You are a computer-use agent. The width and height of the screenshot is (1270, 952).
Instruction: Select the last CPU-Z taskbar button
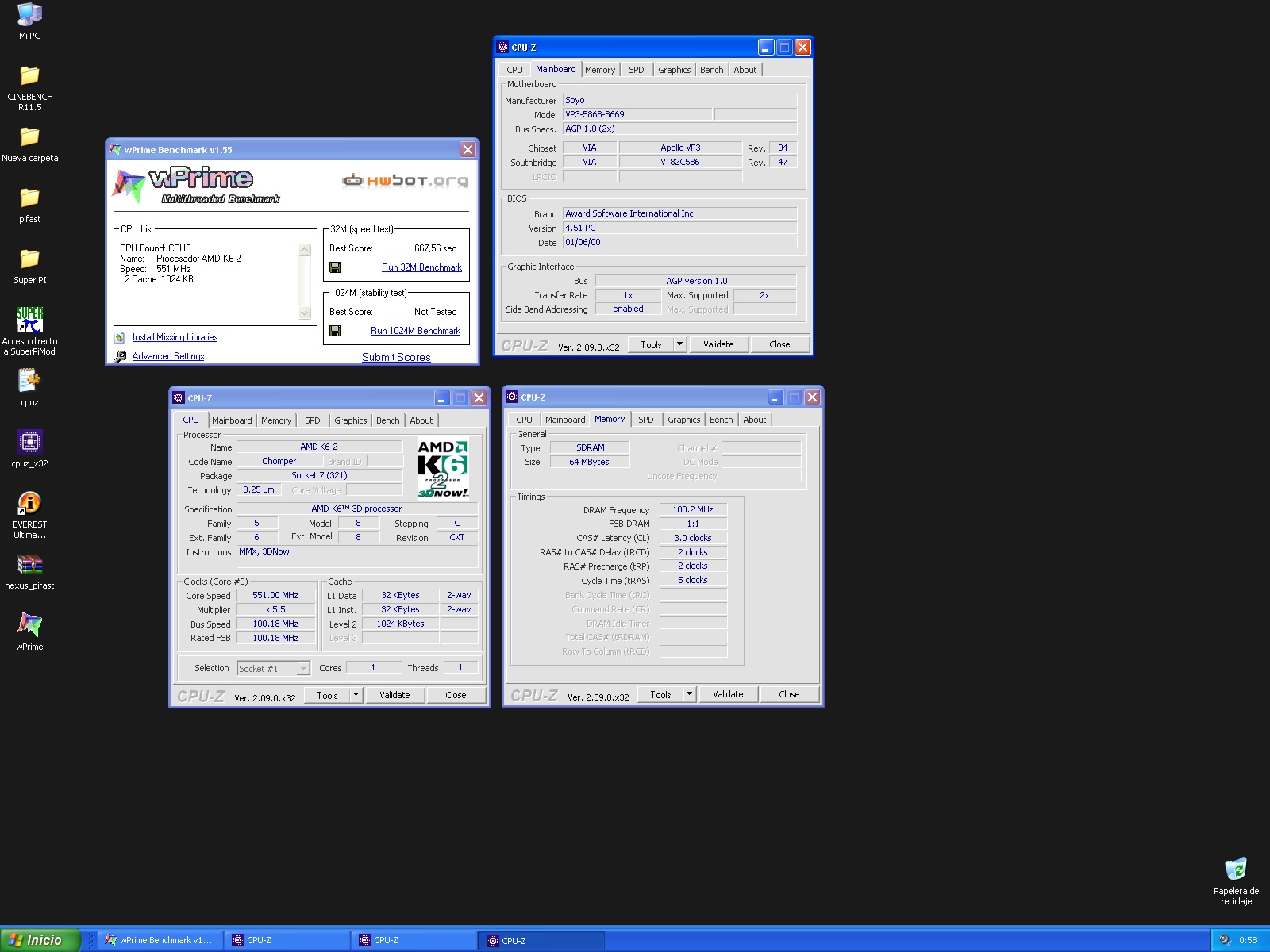(x=541, y=940)
